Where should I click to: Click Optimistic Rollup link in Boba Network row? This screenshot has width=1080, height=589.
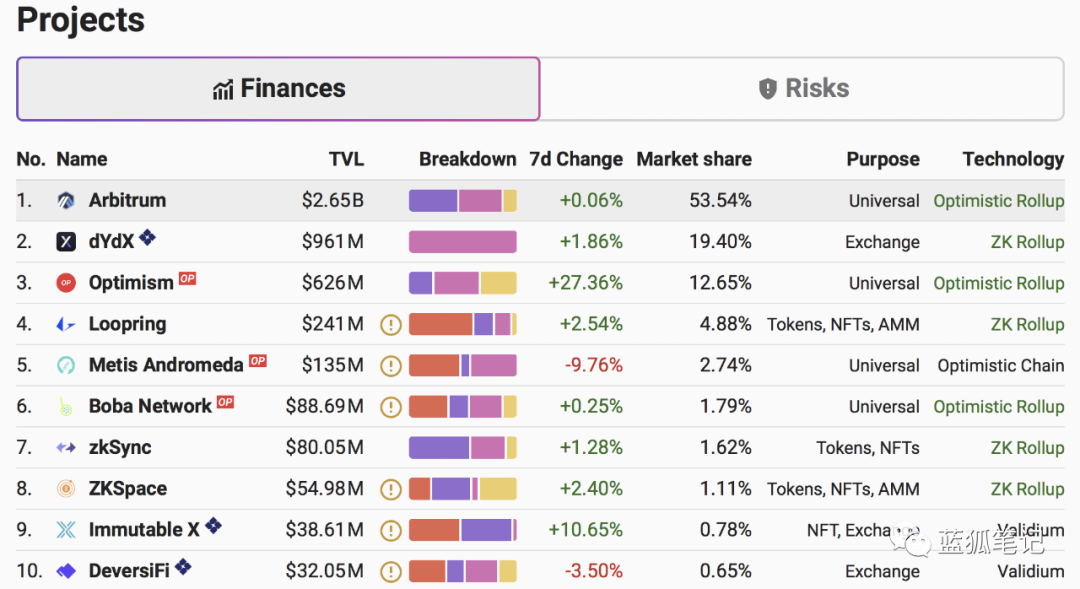point(999,406)
